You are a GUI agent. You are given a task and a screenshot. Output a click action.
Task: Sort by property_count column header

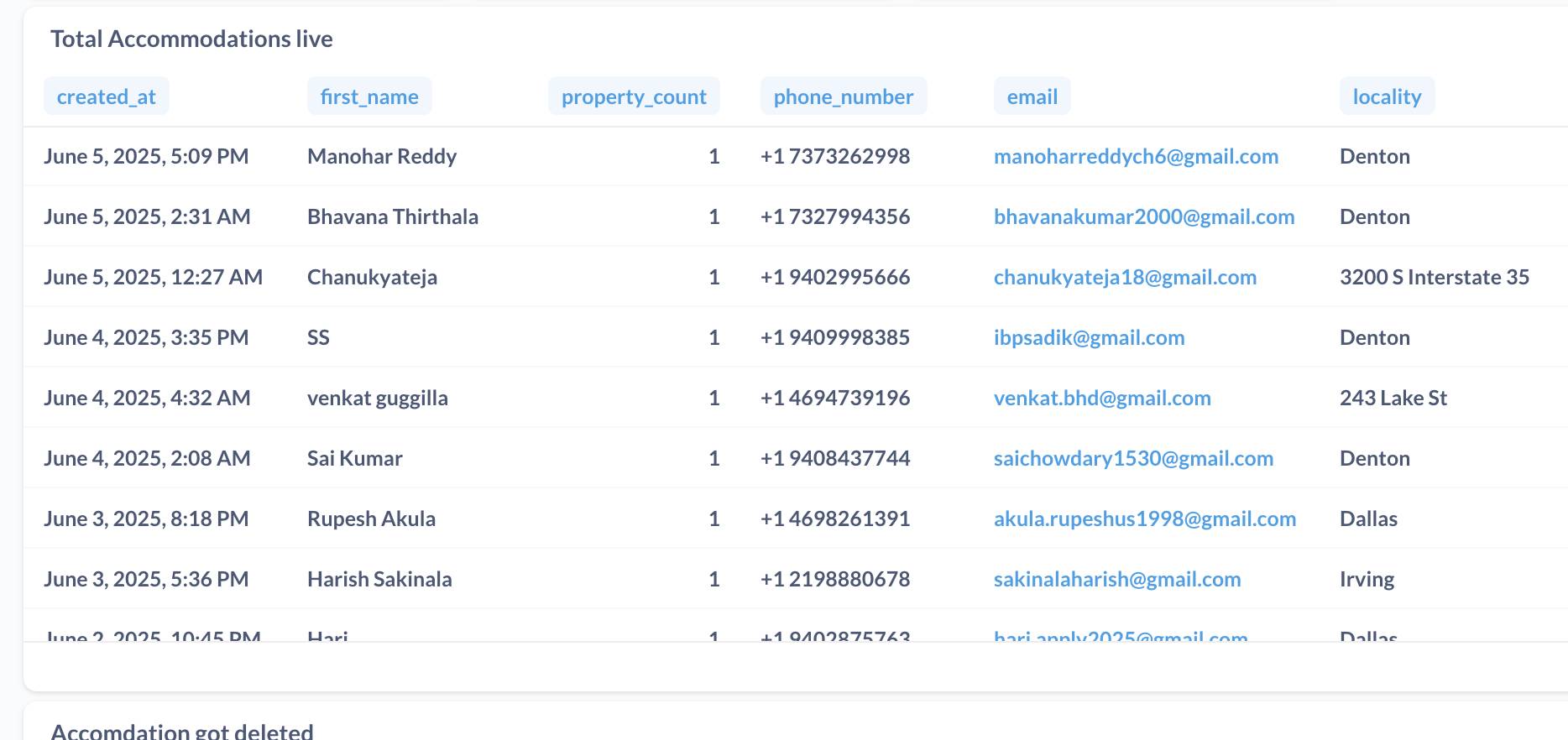634,96
